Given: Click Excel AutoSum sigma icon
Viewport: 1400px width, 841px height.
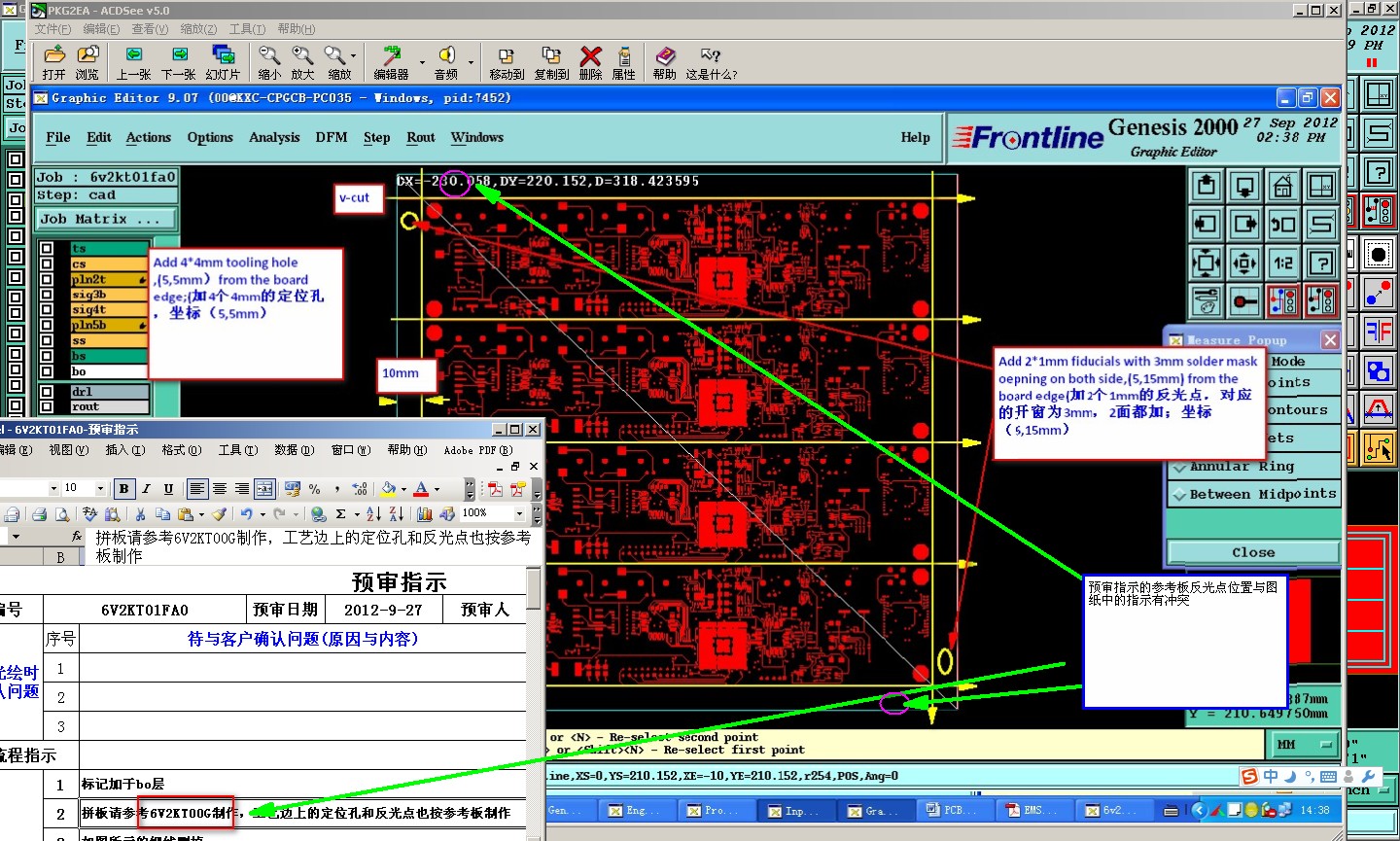Looking at the screenshot, I should [340, 514].
